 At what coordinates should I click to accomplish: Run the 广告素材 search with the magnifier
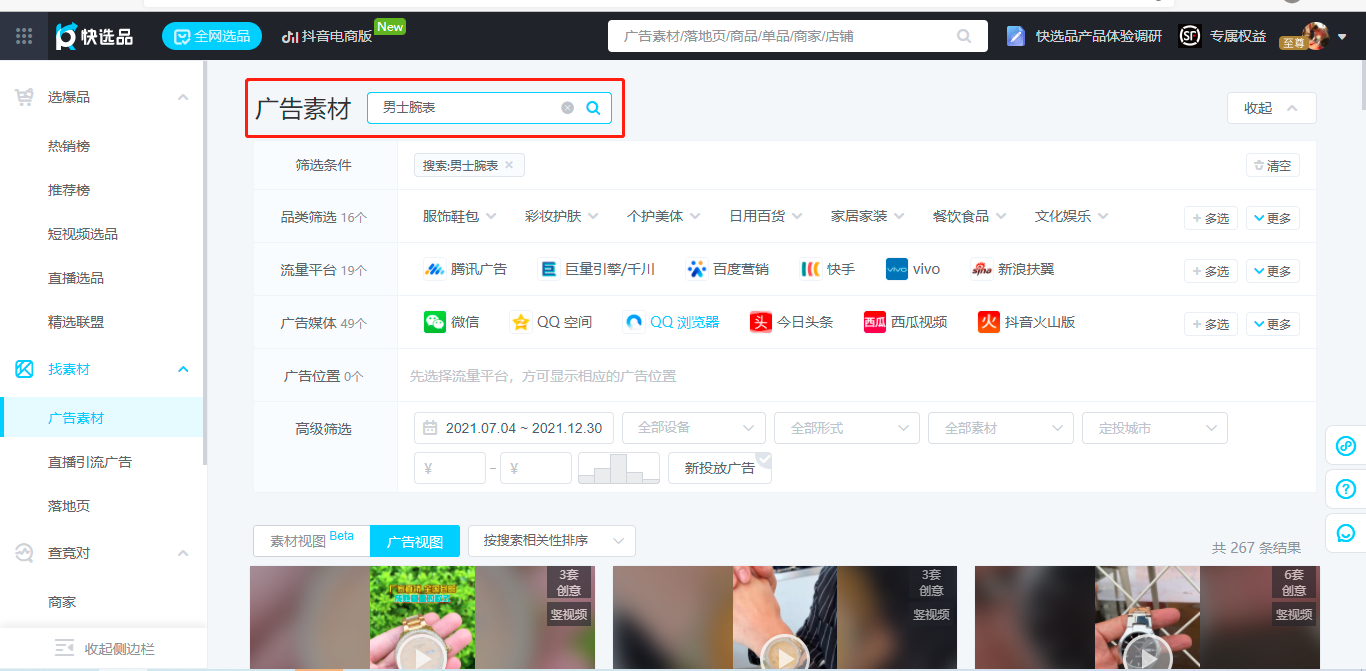coord(593,108)
